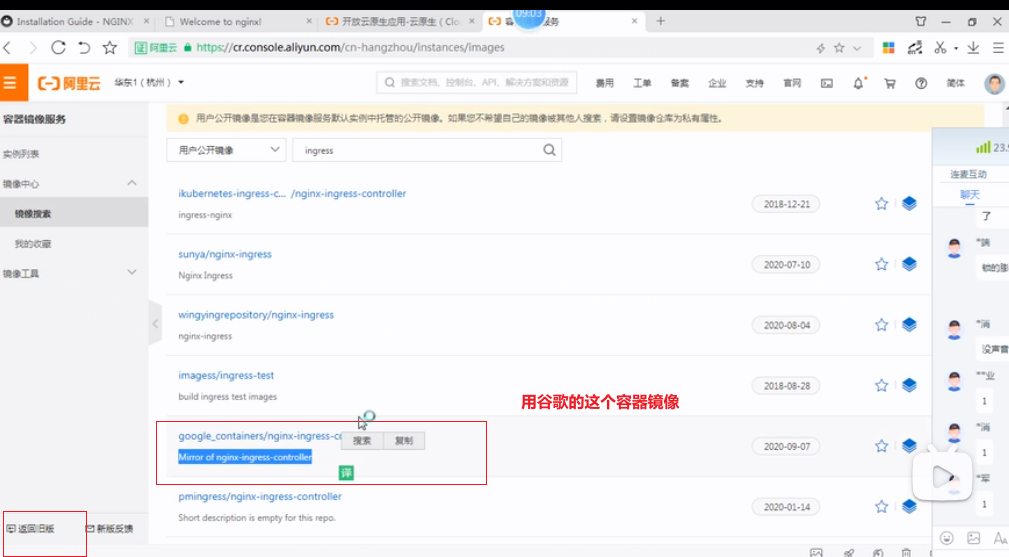Open the 华东1(杭州) region dropdown
Image resolution: width=1009 pixels, height=557 pixels.
[x=149, y=82]
